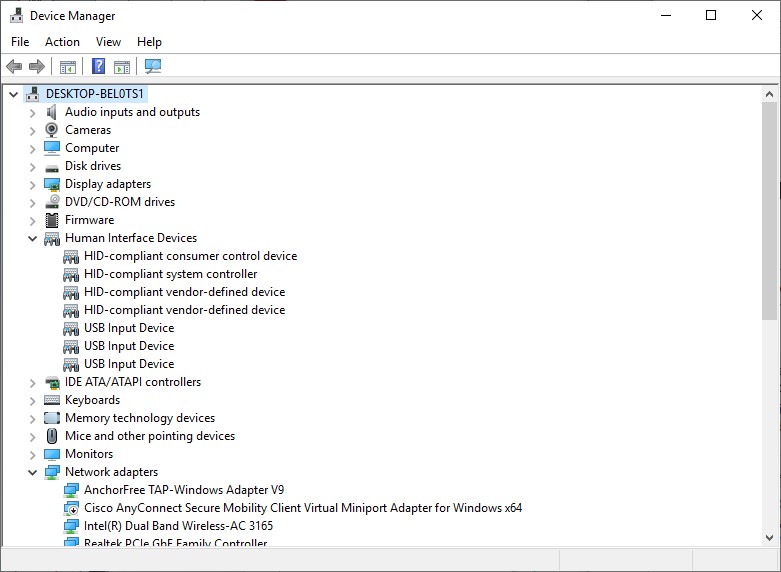The image size is (781, 572).
Task: Select the DVD/CD-ROM drives label
Action: pos(120,202)
